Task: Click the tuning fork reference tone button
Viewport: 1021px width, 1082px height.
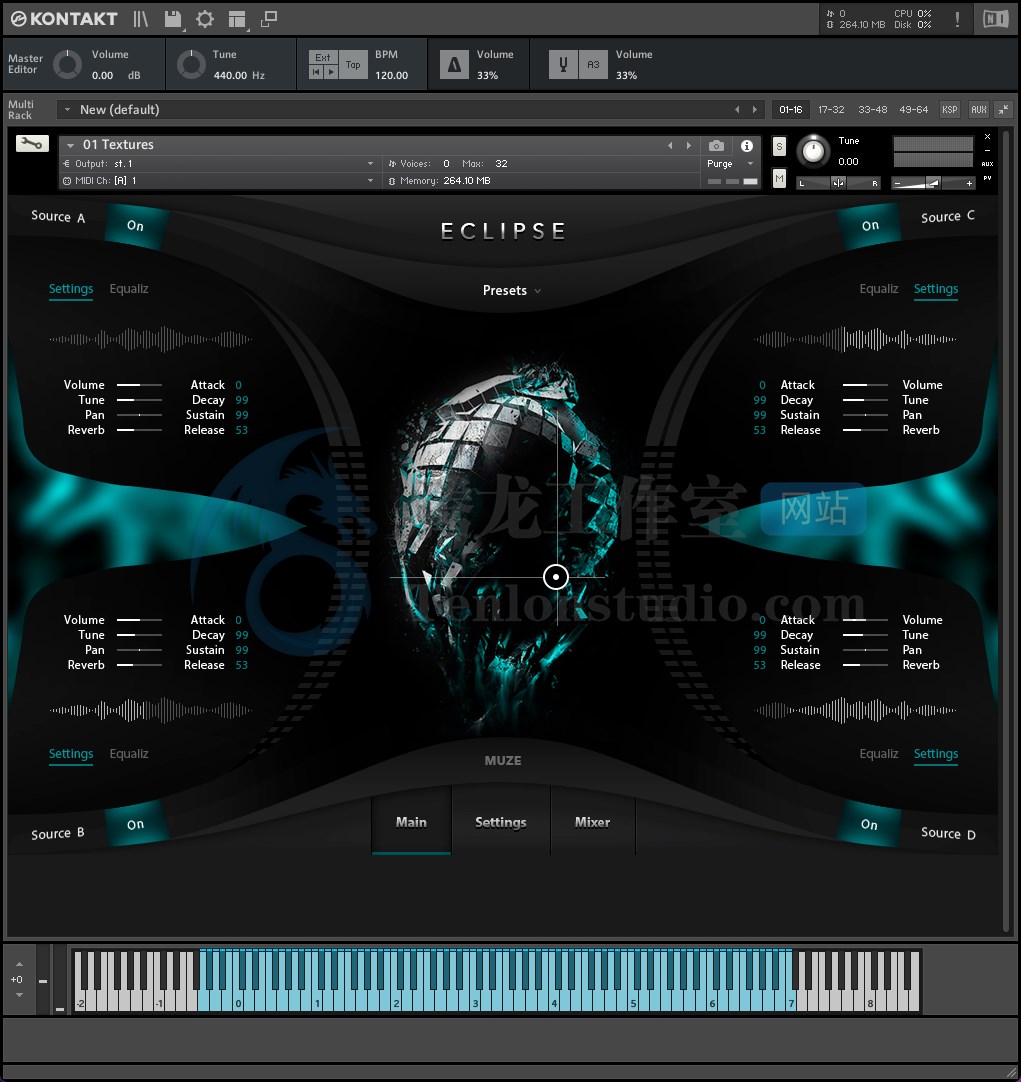Action: pyautogui.click(x=563, y=65)
